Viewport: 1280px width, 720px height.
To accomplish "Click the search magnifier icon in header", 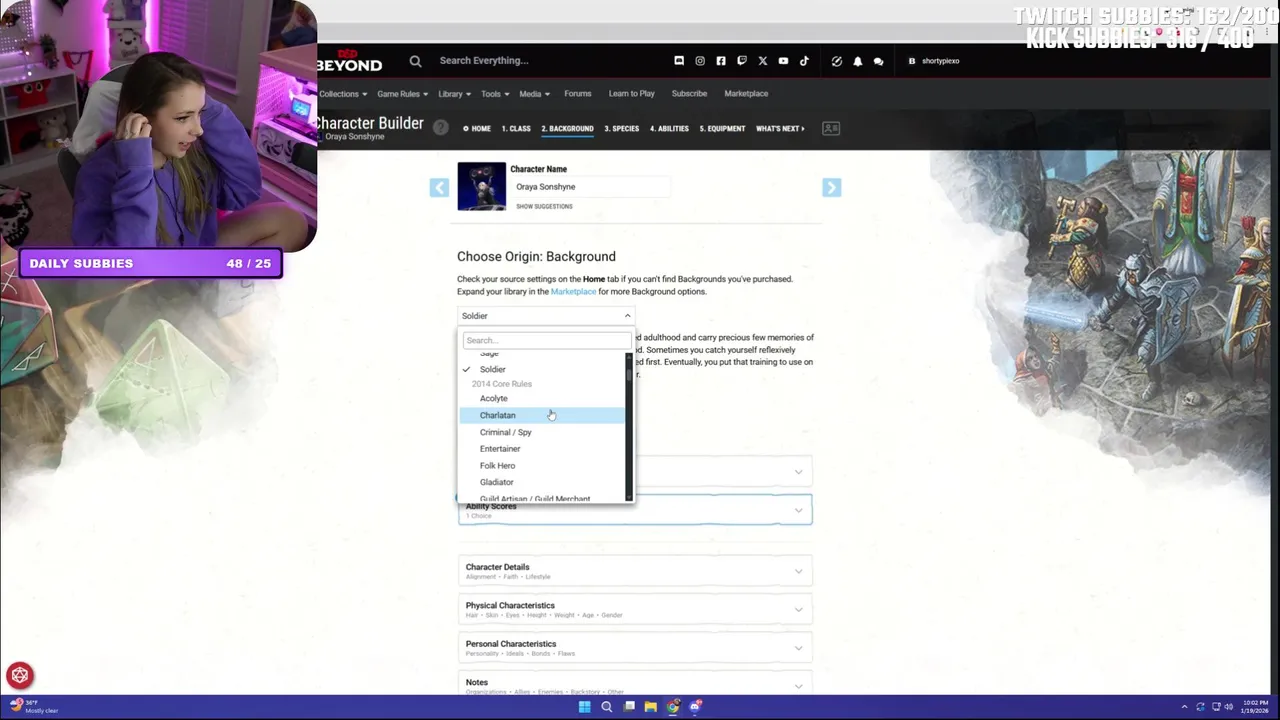I will click(415, 61).
